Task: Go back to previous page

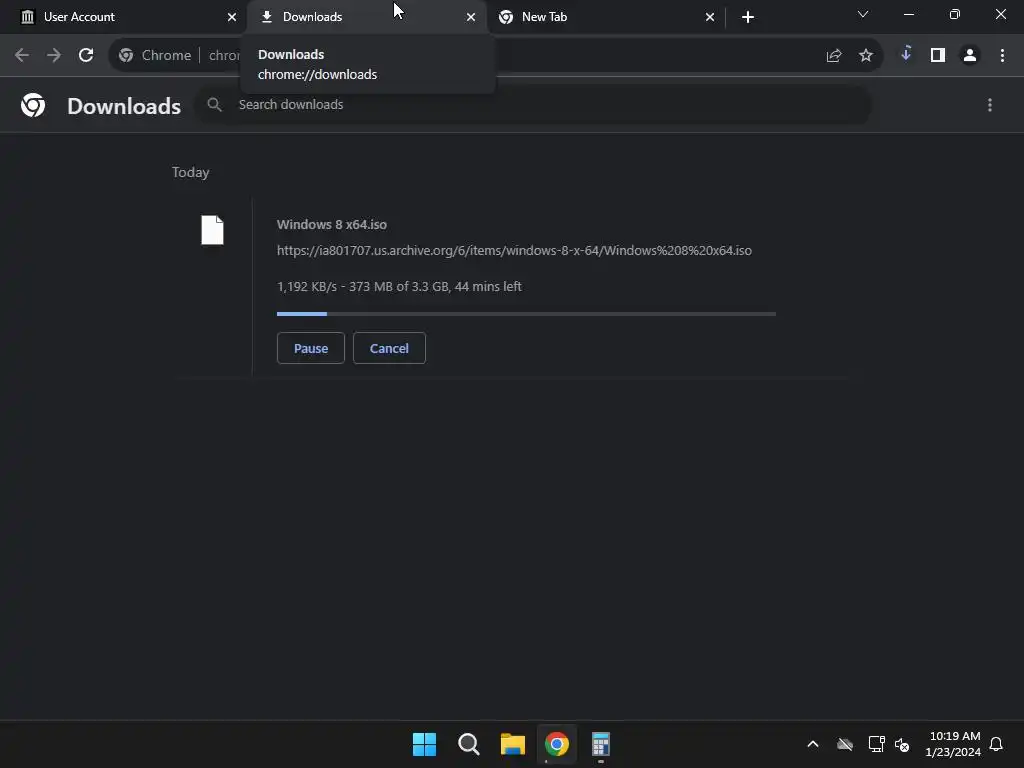Action: pos(22,56)
